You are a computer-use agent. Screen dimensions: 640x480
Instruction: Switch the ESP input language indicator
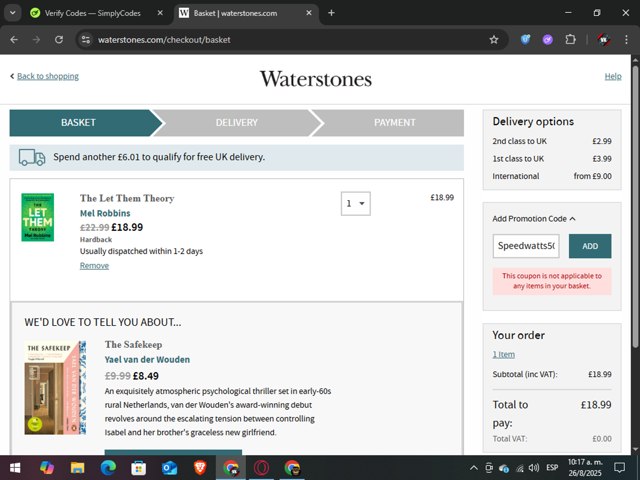click(552, 468)
